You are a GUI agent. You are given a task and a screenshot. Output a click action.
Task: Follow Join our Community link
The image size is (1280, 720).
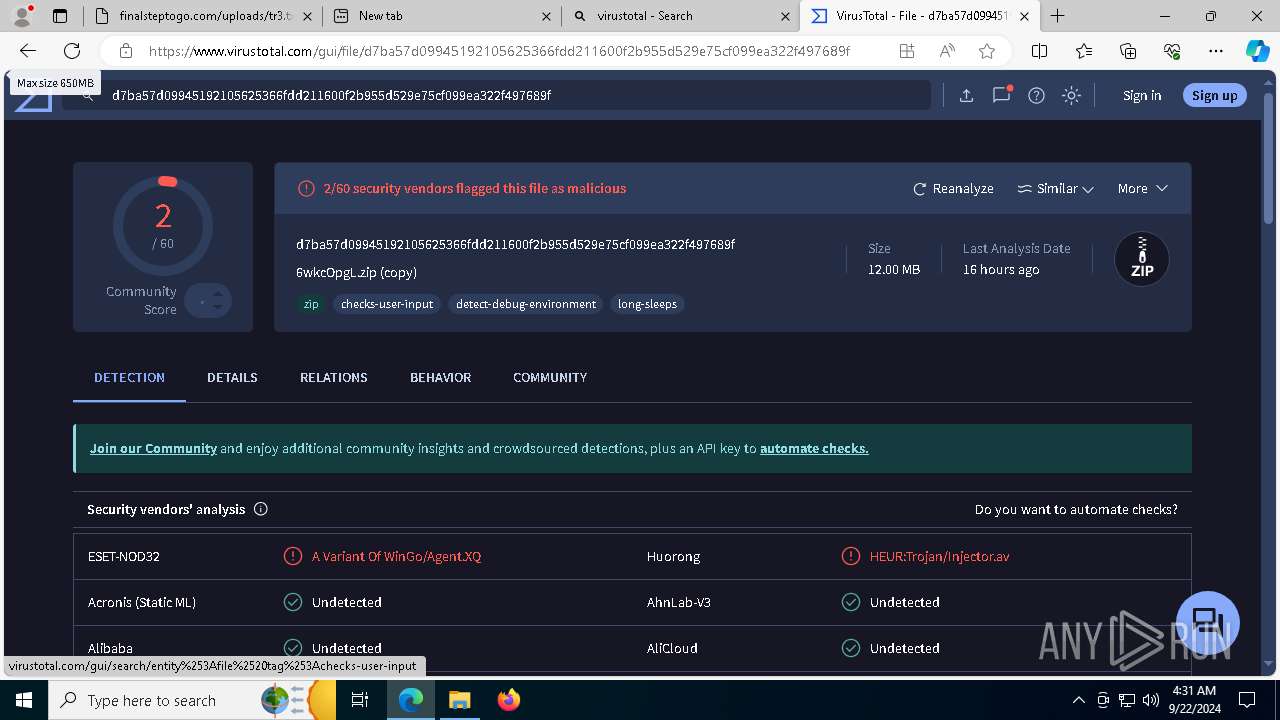pyautogui.click(x=153, y=448)
